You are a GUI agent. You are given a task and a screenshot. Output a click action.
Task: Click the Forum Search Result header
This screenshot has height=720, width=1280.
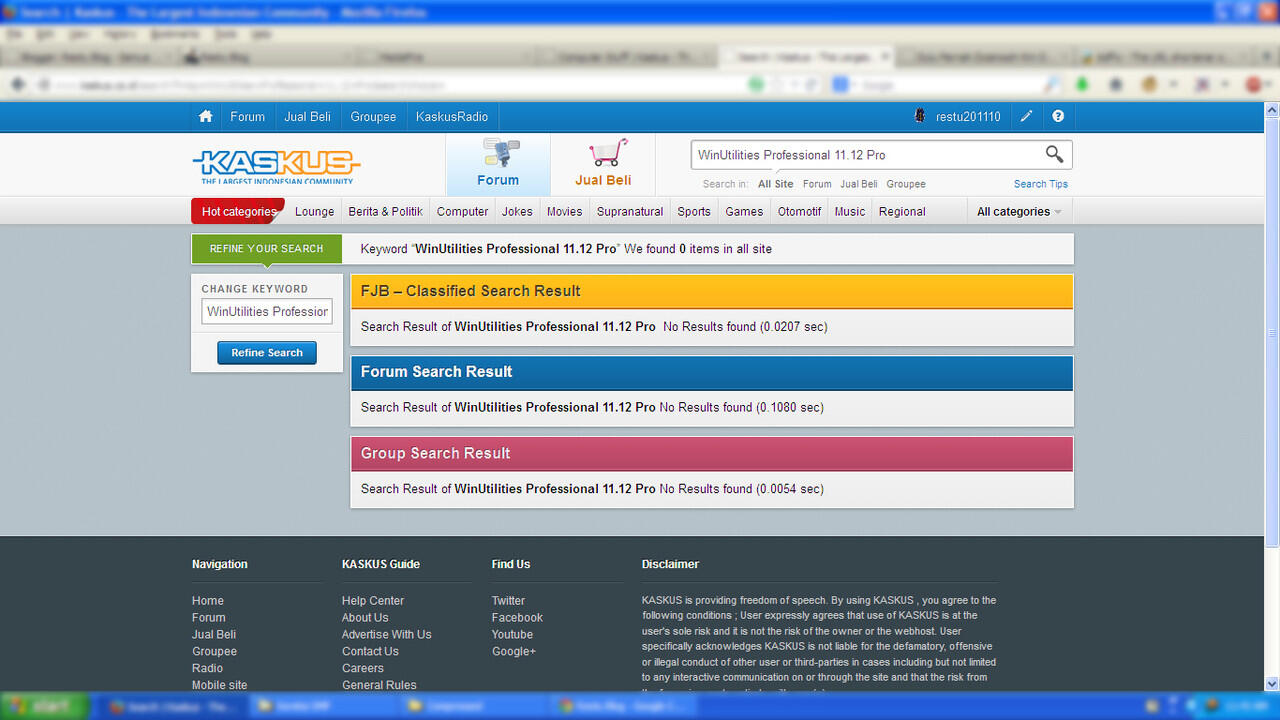coord(712,372)
